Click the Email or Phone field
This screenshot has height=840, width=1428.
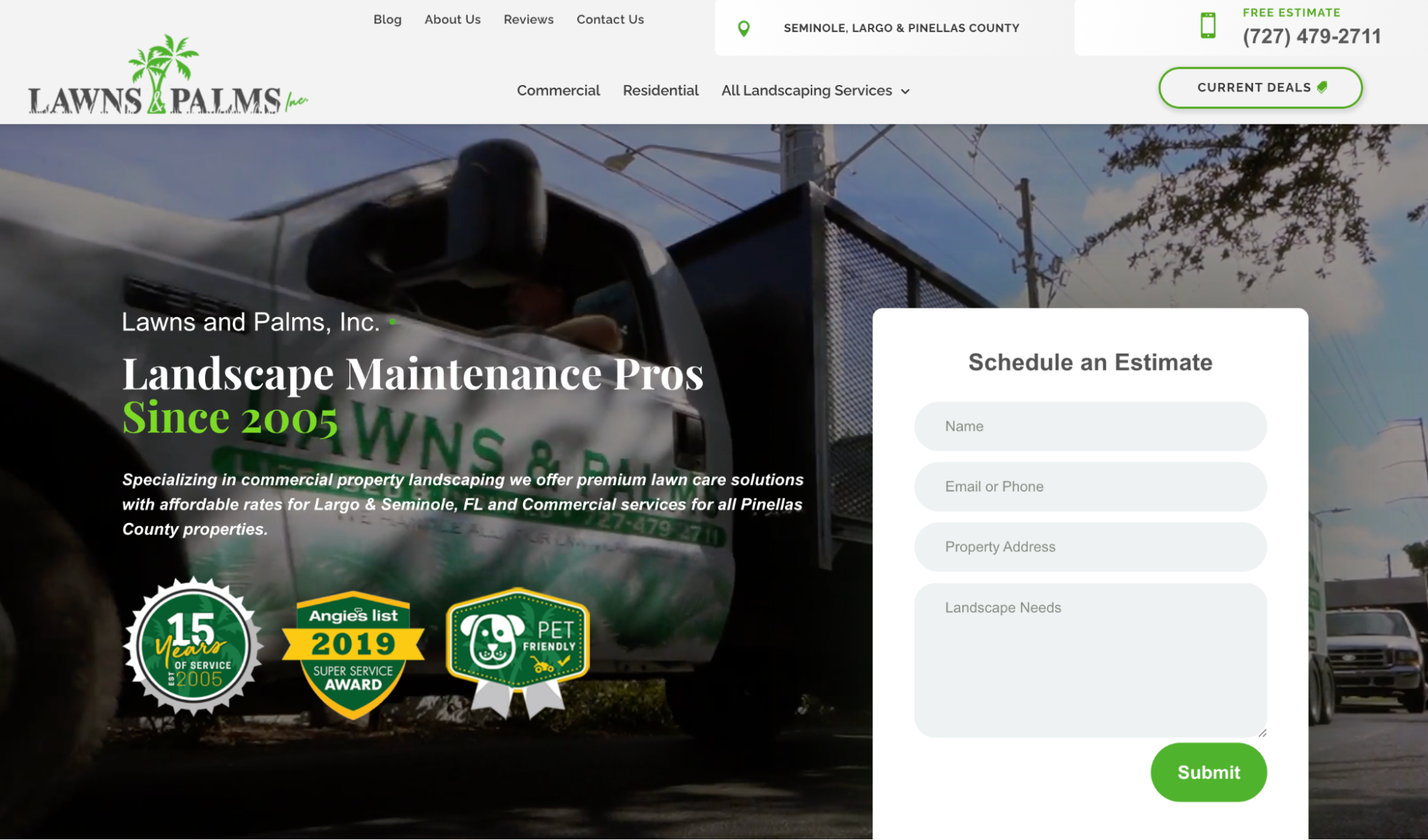pyautogui.click(x=1090, y=486)
